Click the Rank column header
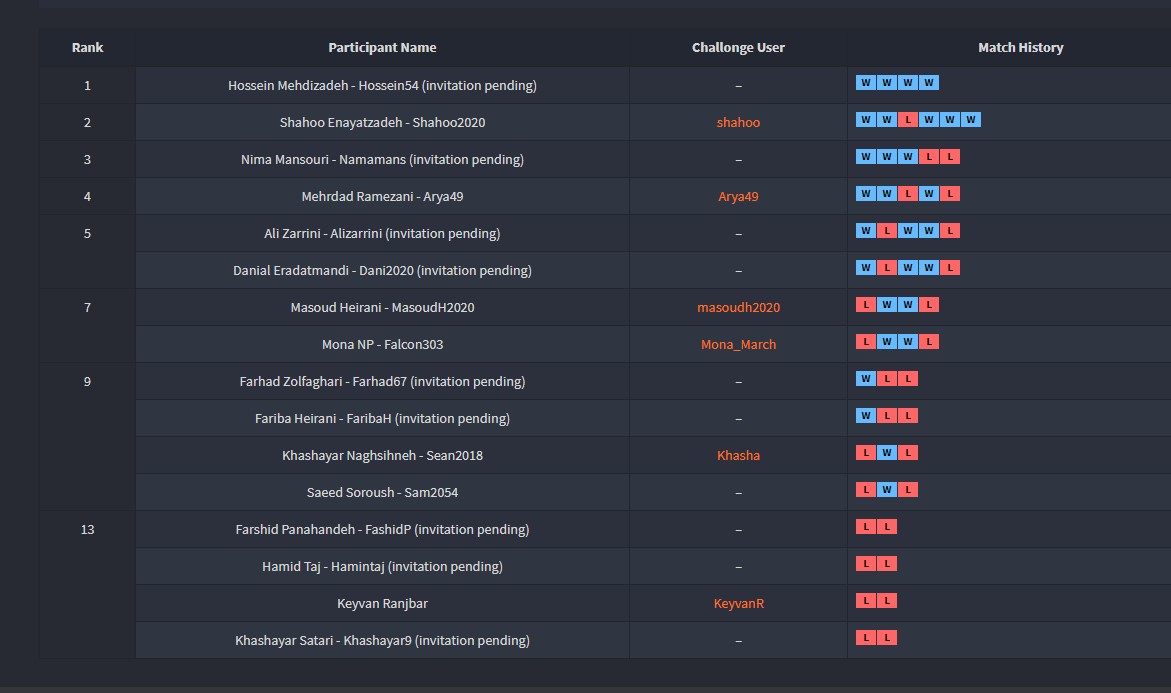1171x693 pixels. (87, 47)
